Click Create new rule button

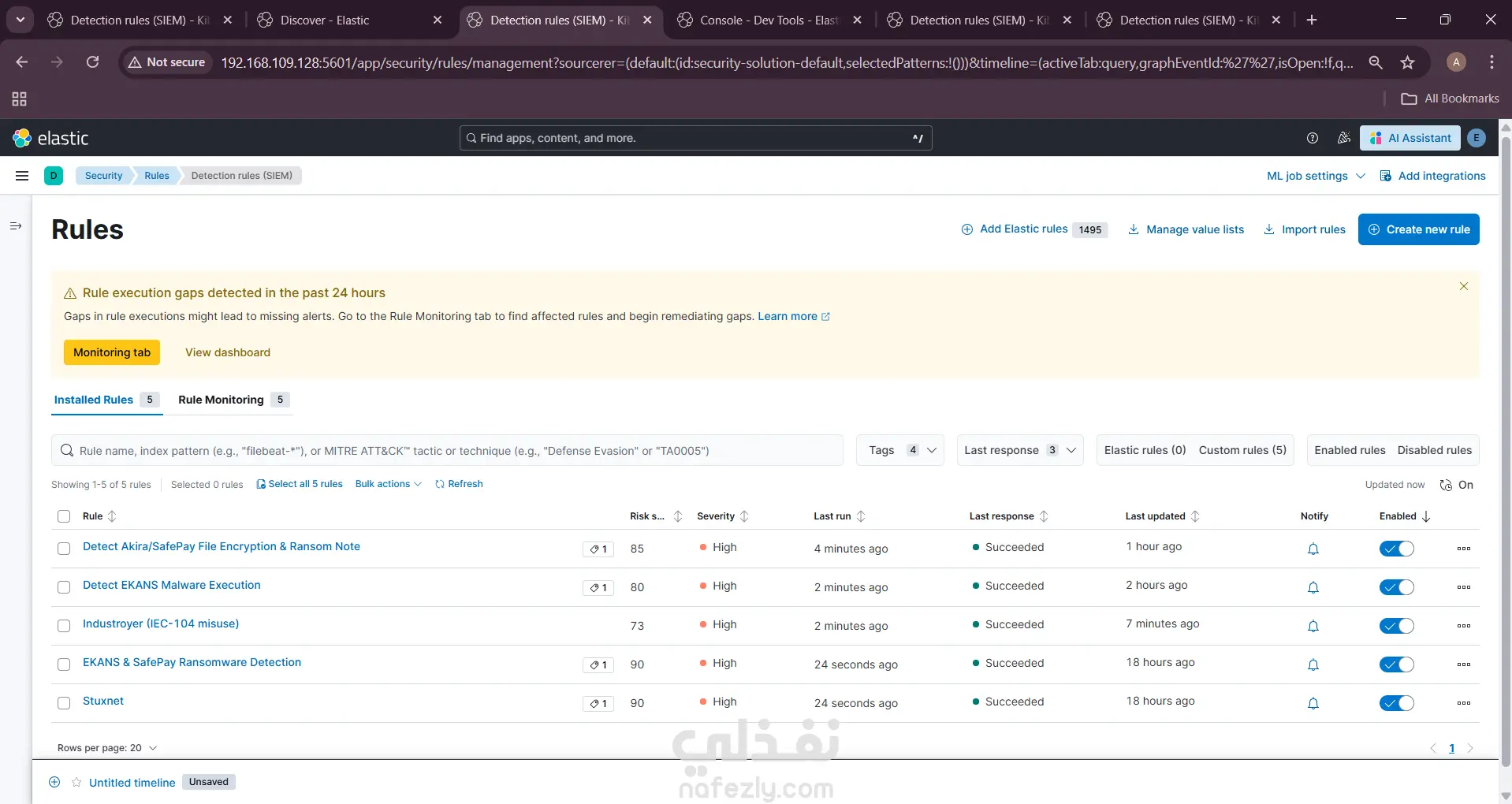1418,229
